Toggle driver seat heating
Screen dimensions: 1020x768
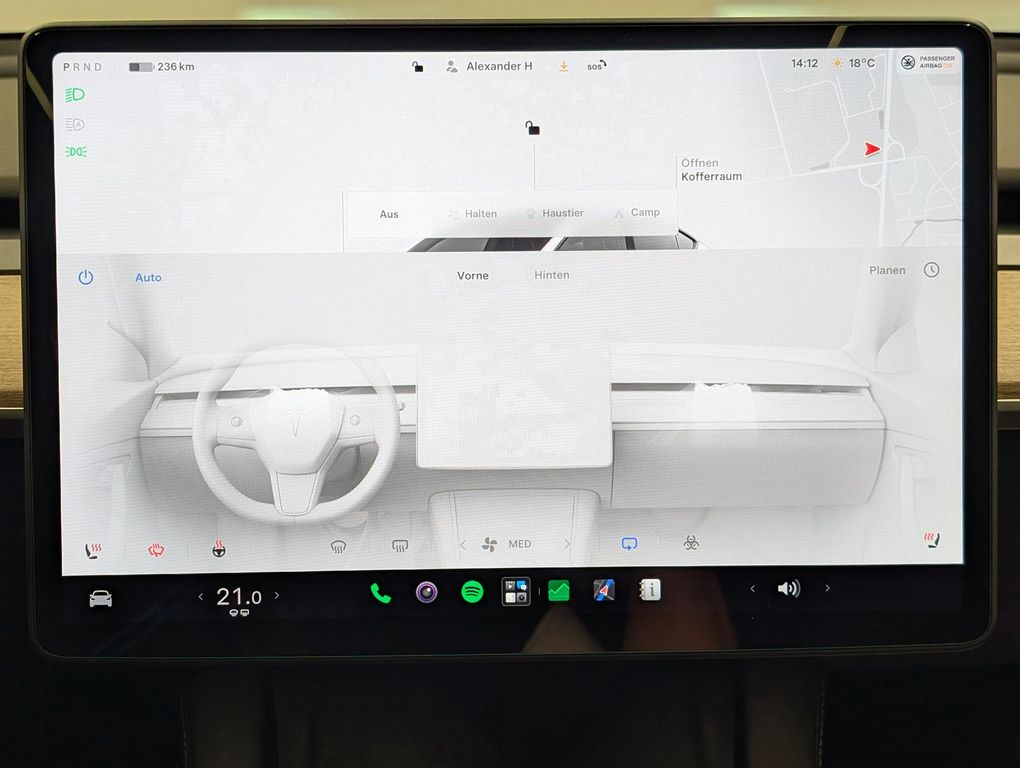click(93, 551)
